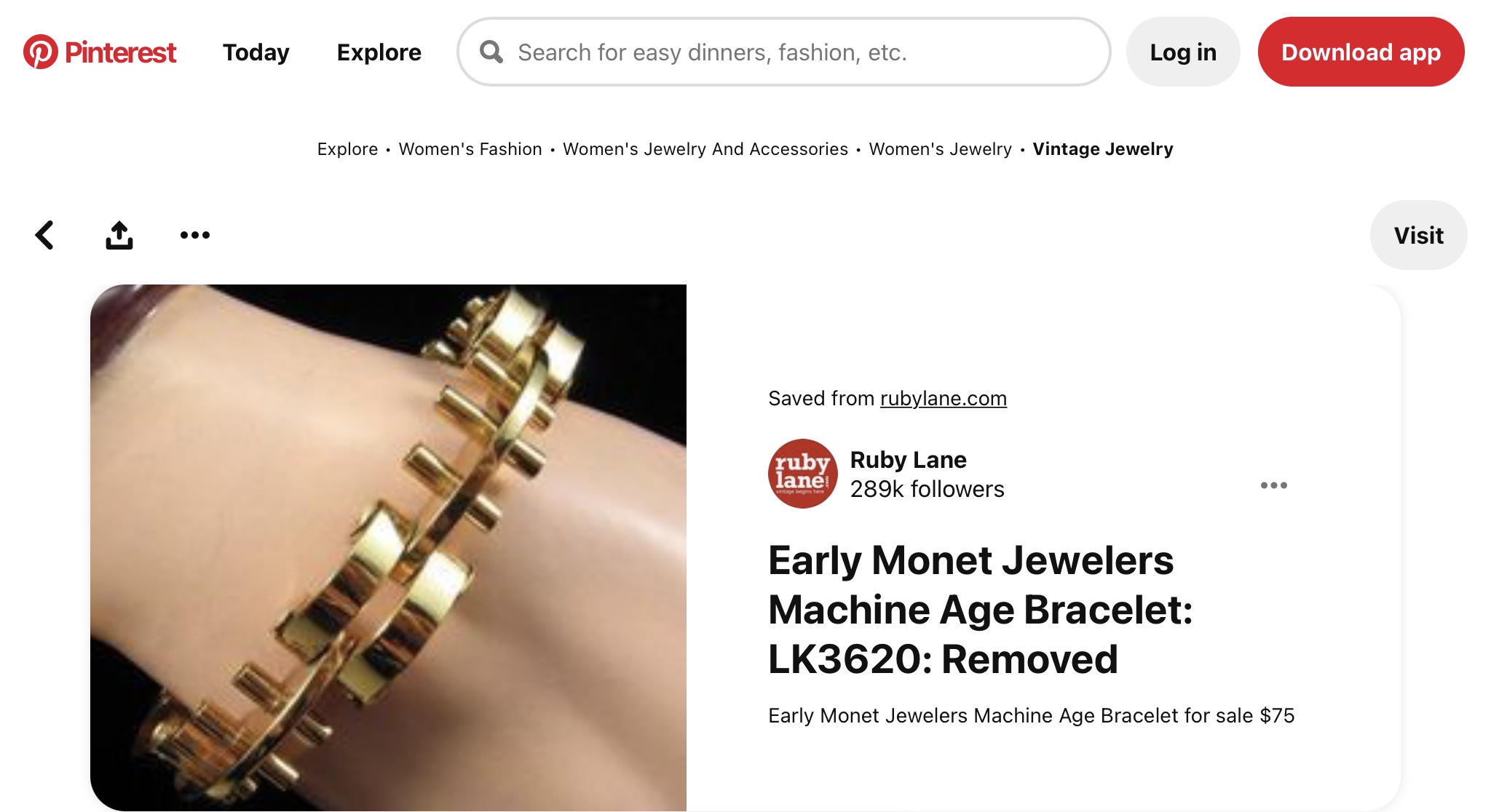Click the gold bracelet pin image
Viewport: 1491px width, 812px height.
tap(388, 547)
